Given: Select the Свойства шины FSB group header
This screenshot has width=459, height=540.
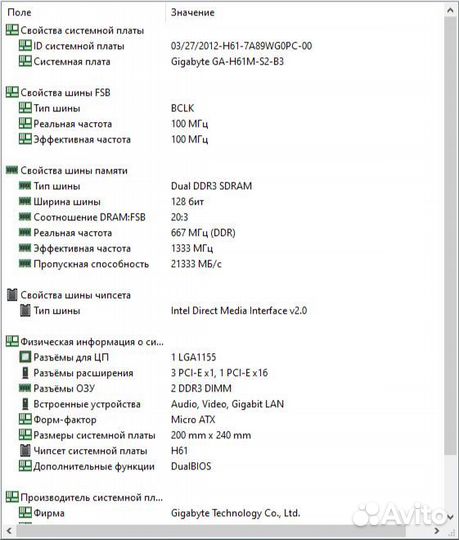Looking at the screenshot, I should 58,92.
